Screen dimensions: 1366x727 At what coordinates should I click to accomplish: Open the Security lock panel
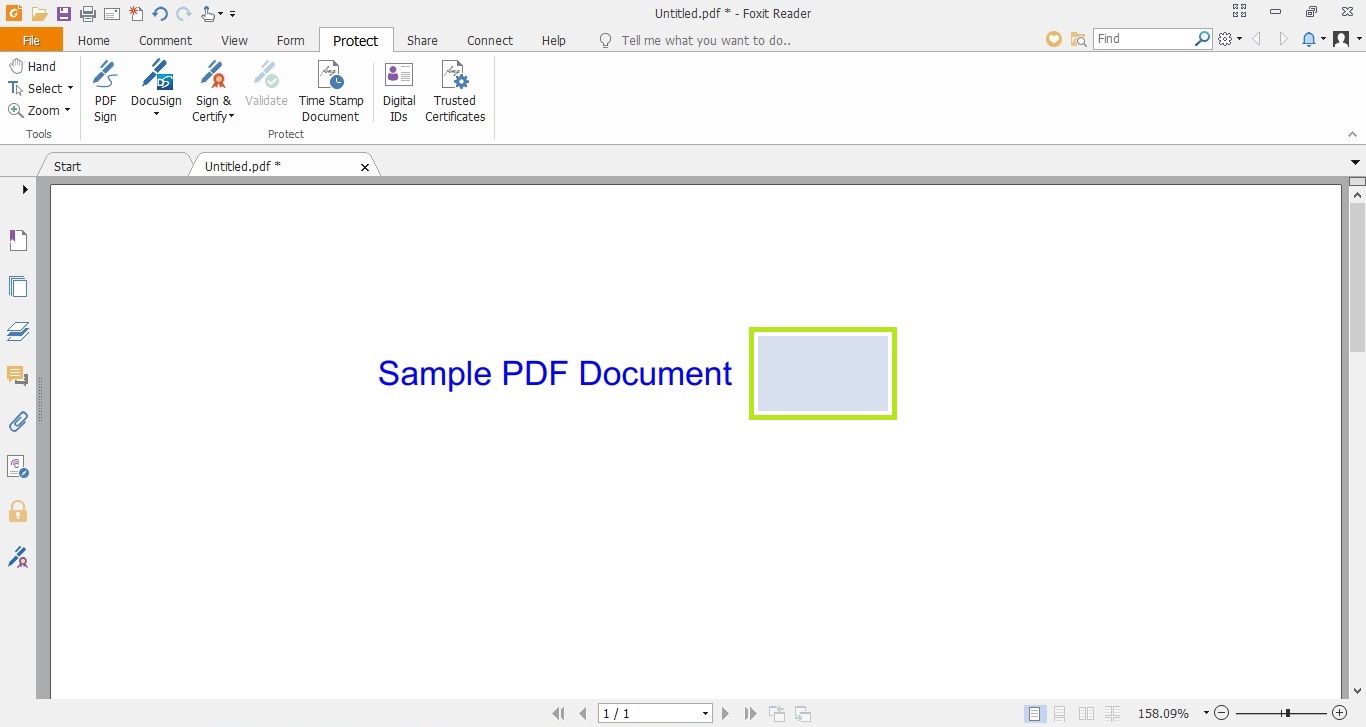pyautogui.click(x=18, y=512)
